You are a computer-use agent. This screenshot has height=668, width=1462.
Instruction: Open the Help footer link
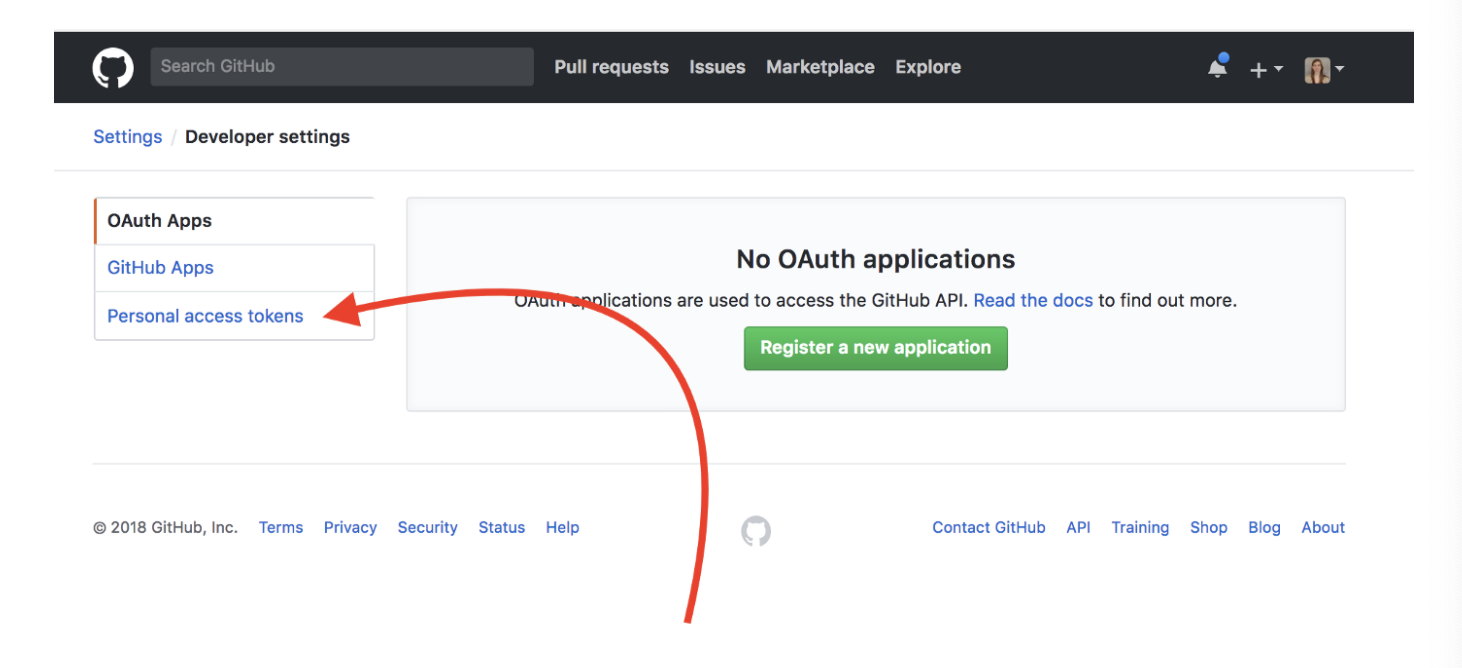tap(562, 528)
